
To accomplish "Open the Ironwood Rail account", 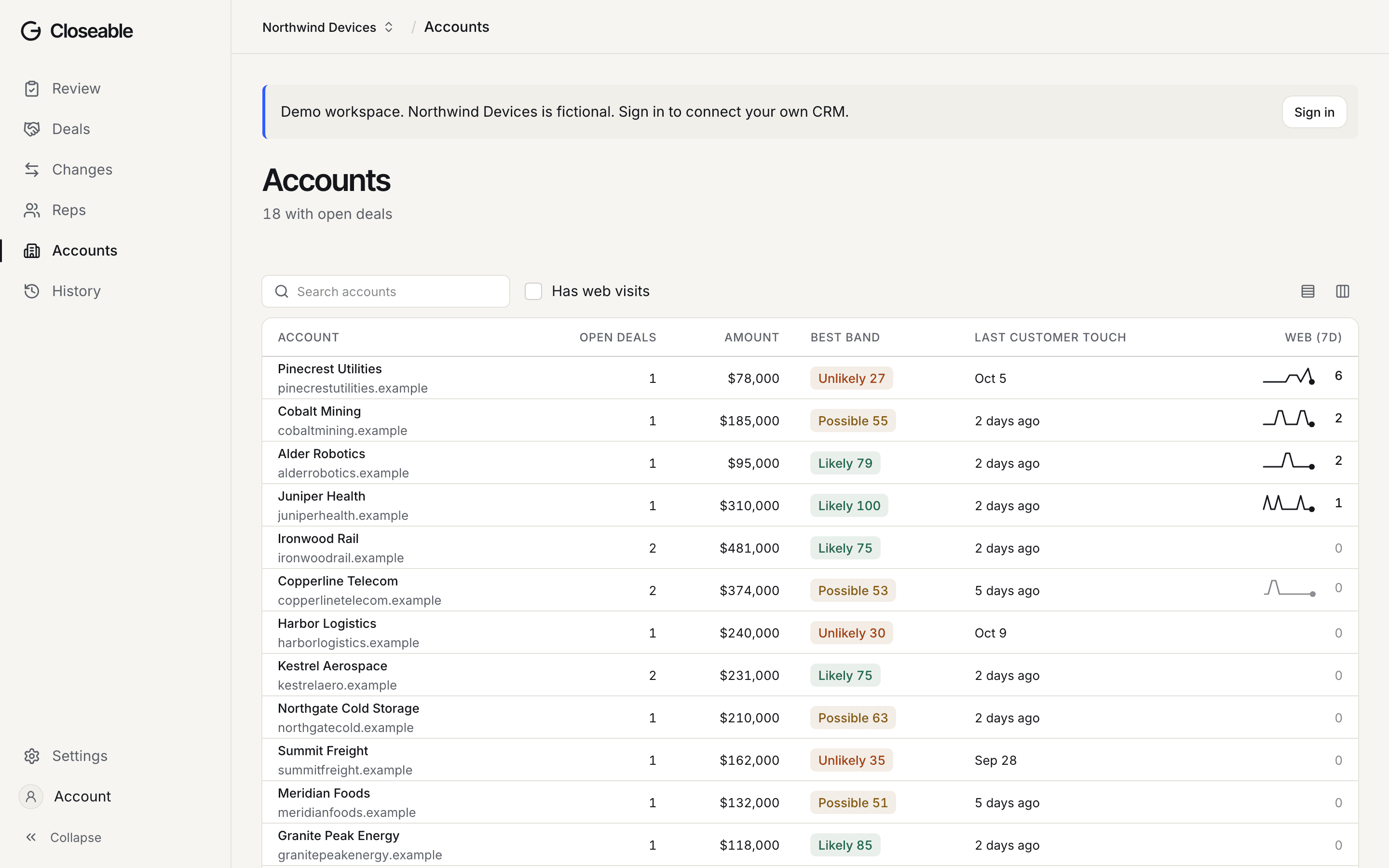I will (318, 539).
